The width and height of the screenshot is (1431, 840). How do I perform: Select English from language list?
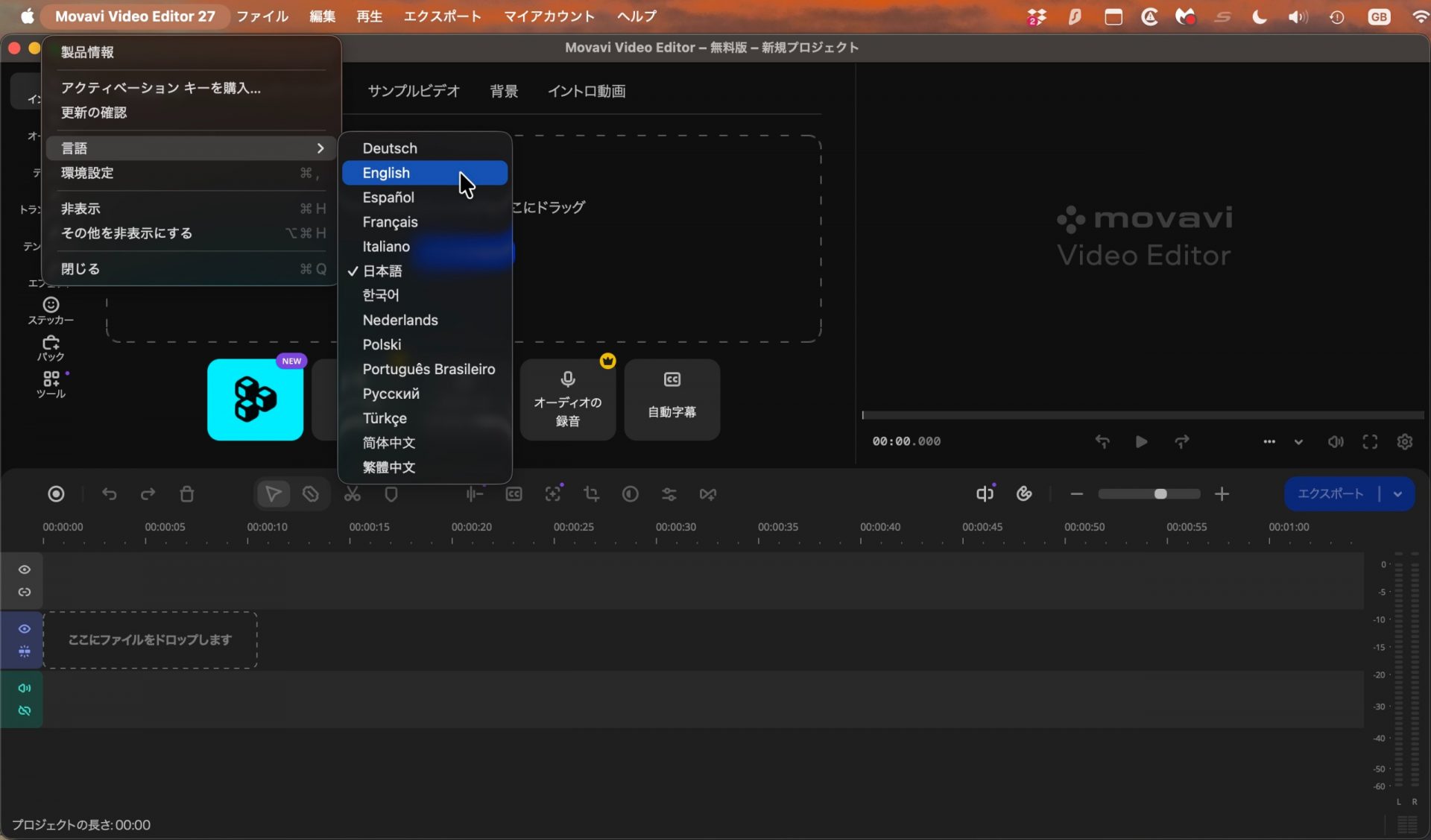[425, 173]
